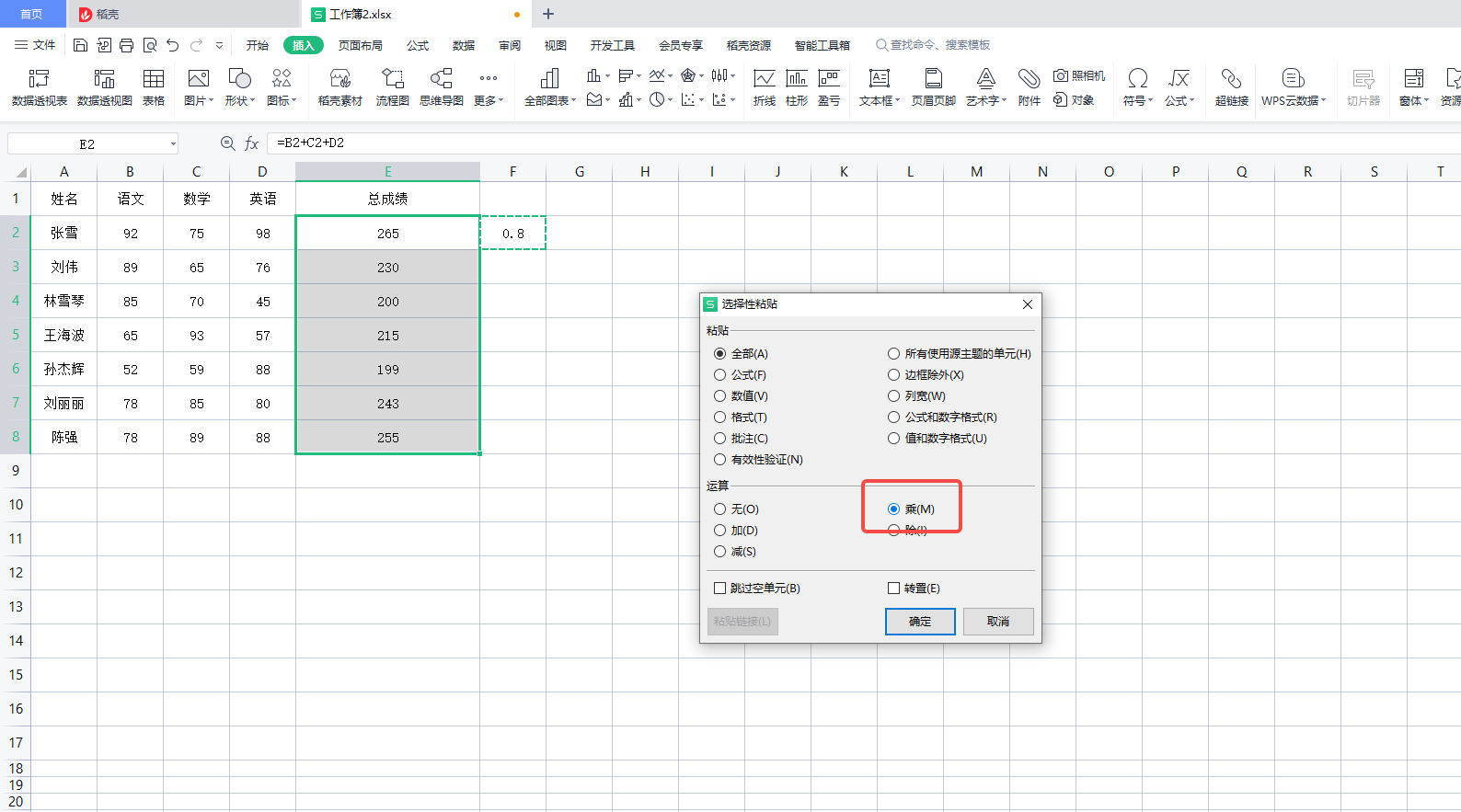Image resolution: width=1461 pixels, height=812 pixels.
Task: Expand the name box dropdown arrow
Action: click(173, 143)
